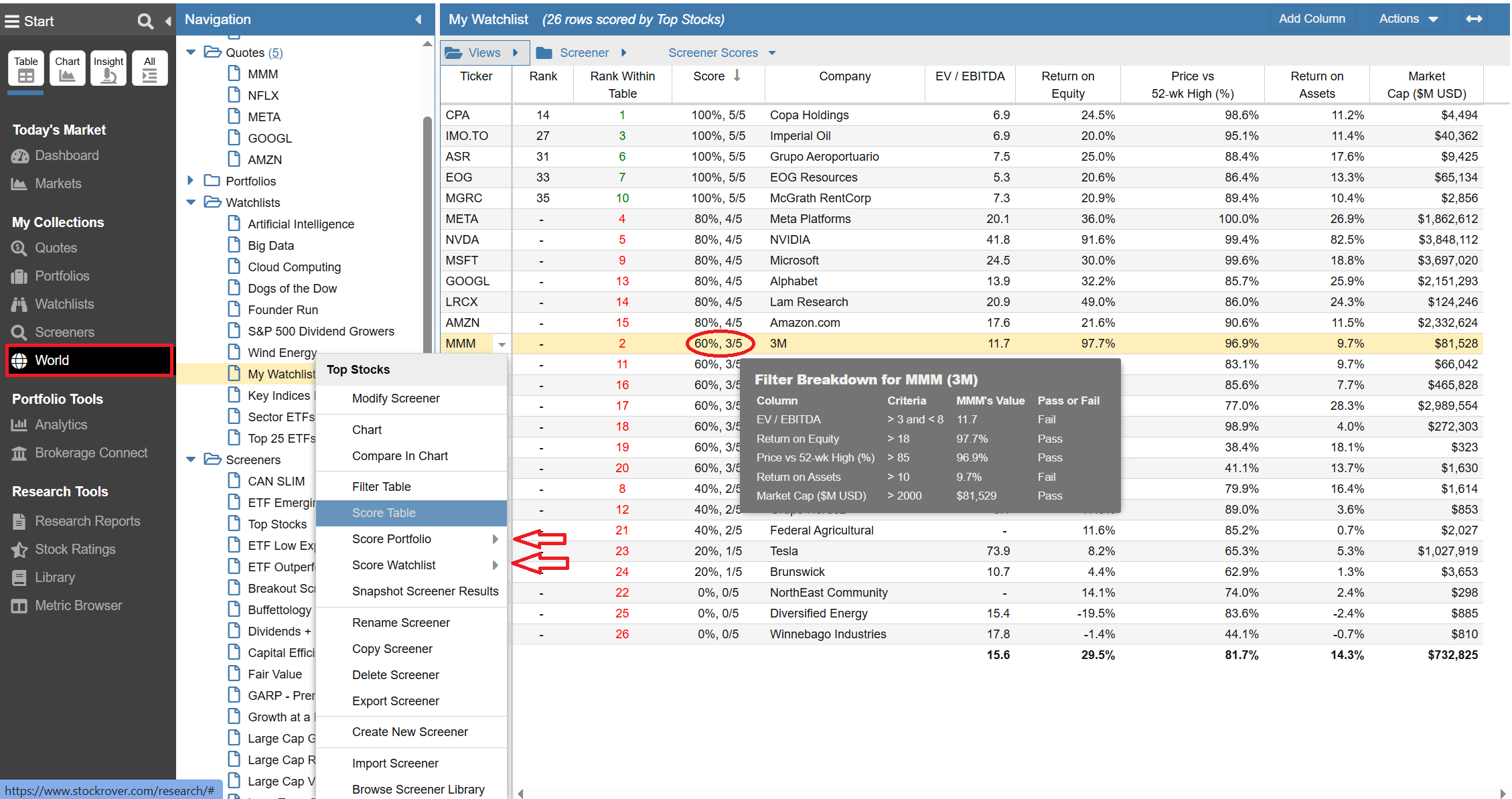This screenshot has height=799, width=1512.
Task: Open the Fair Value screener
Action: (275, 674)
